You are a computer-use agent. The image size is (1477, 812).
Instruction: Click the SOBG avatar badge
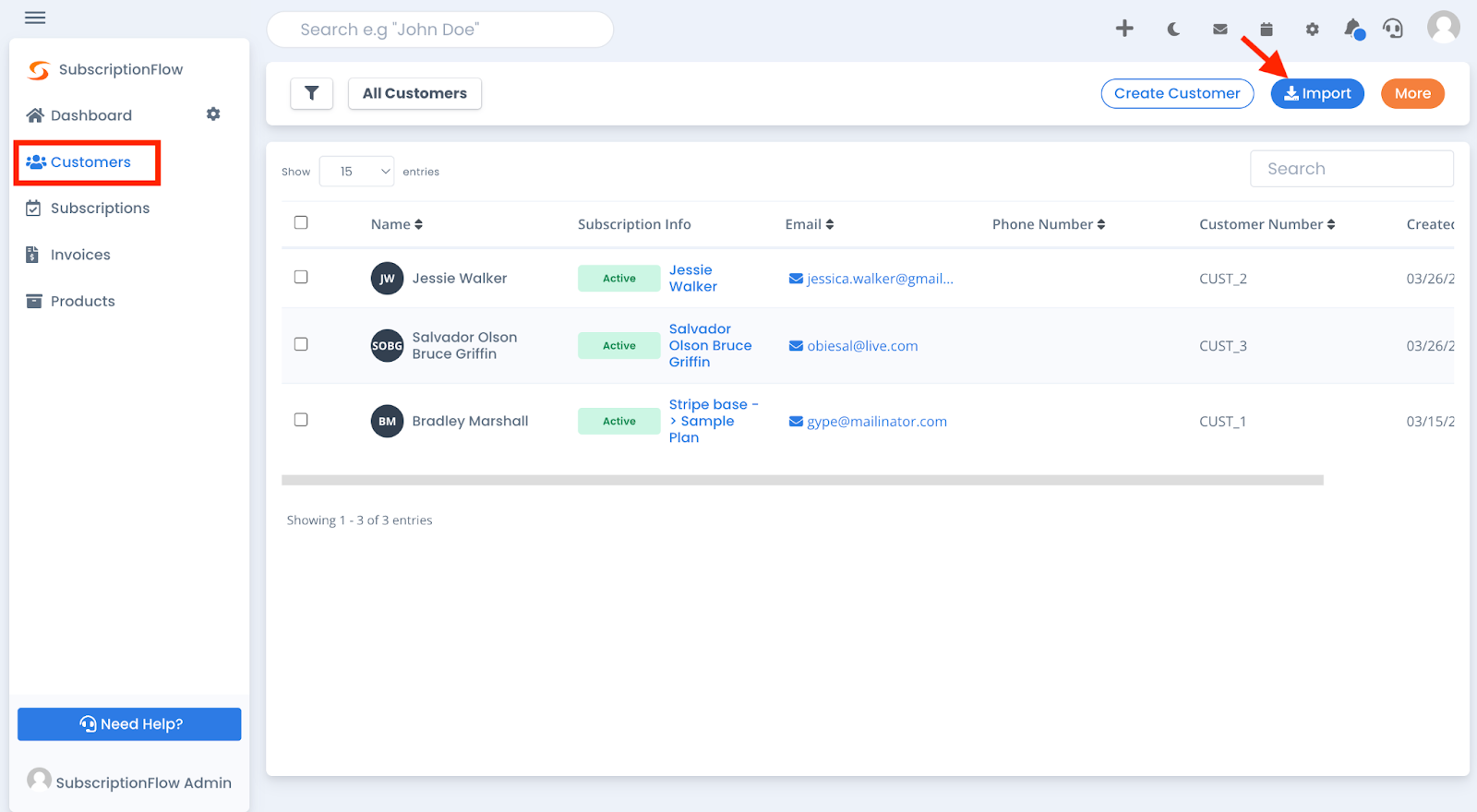click(x=387, y=346)
